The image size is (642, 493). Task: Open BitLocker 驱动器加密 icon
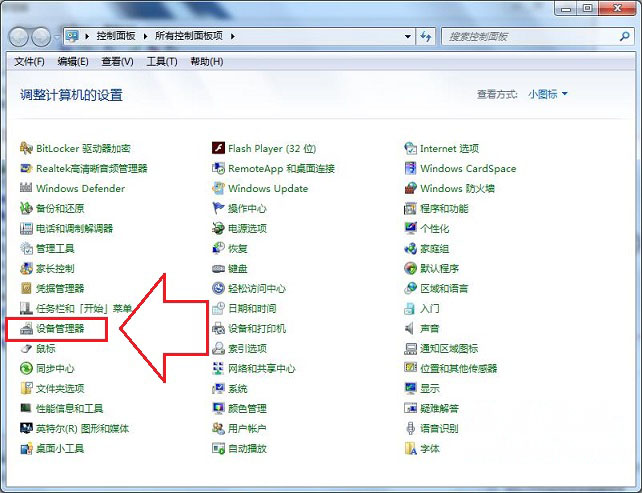(26, 148)
